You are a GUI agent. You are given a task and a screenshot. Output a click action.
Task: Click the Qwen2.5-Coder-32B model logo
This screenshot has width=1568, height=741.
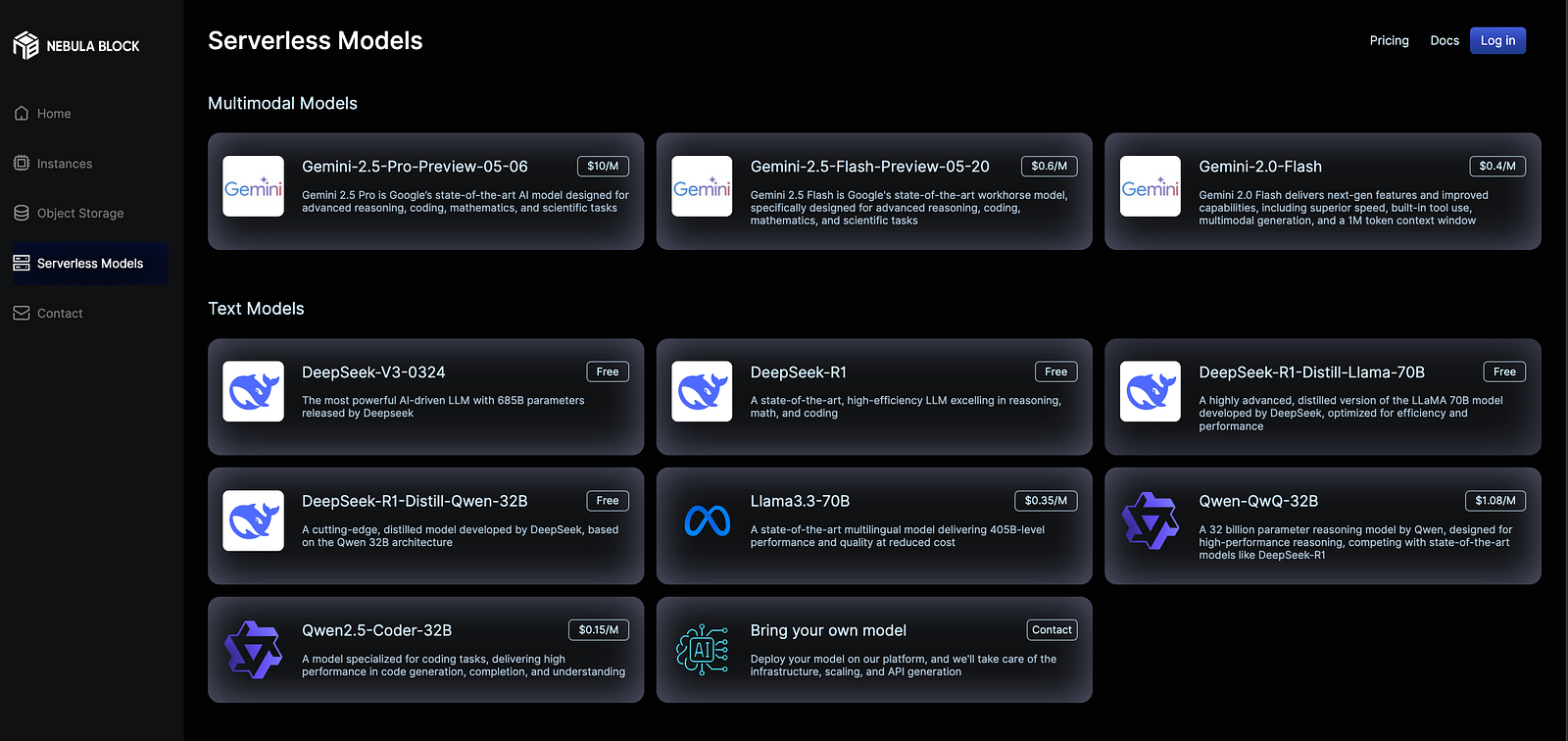254,650
